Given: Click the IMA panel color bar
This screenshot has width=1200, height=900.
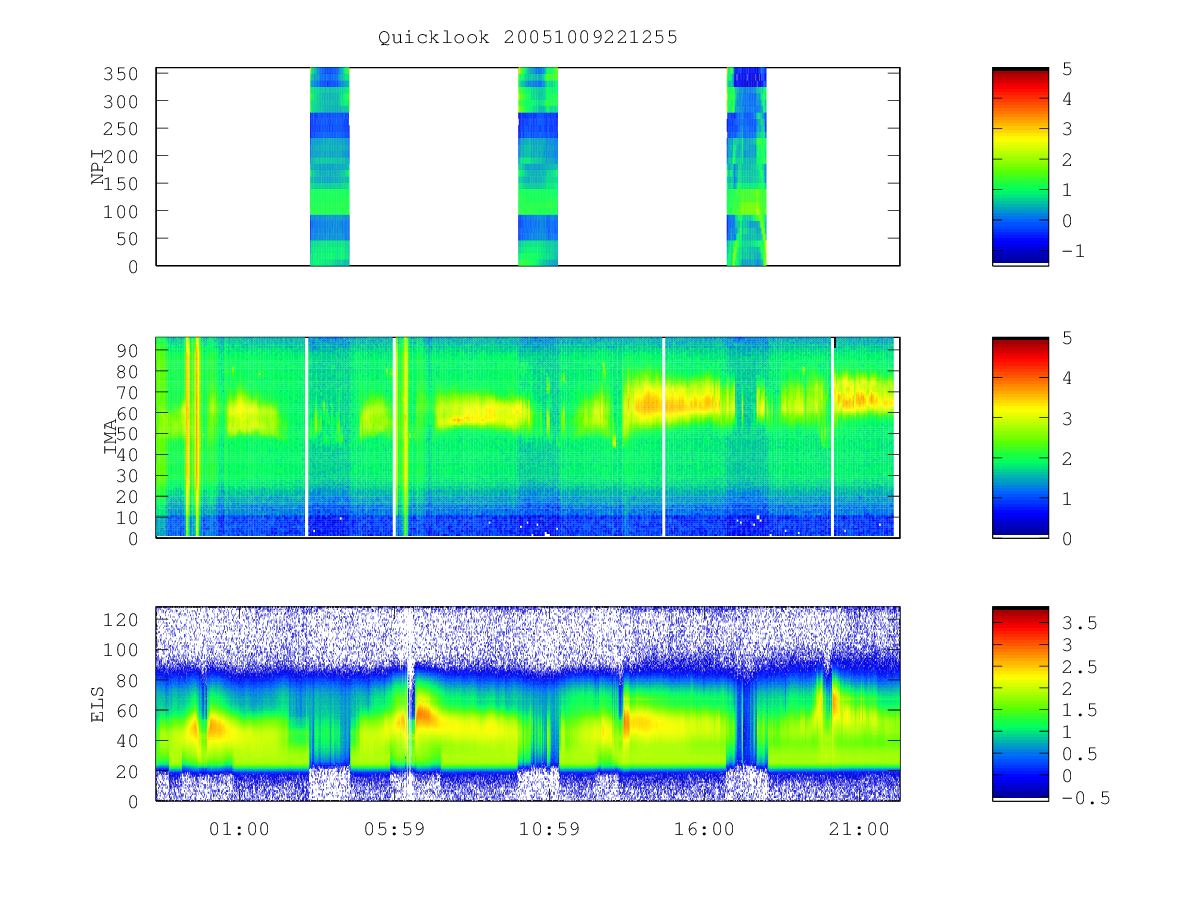Looking at the screenshot, I should pyautogui.click(x=1020, y=437).
